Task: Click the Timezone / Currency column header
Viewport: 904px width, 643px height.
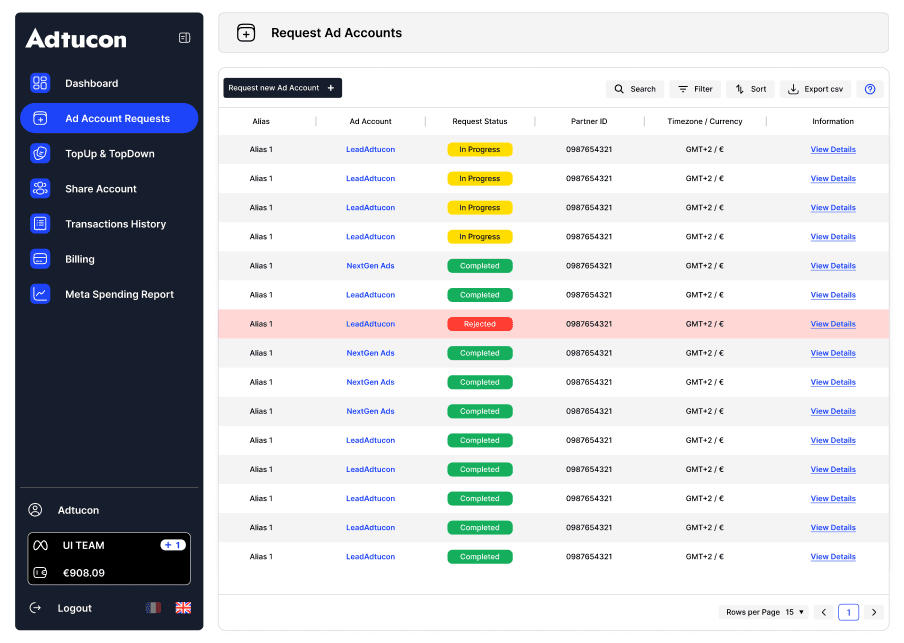Action: pos(705,121)
